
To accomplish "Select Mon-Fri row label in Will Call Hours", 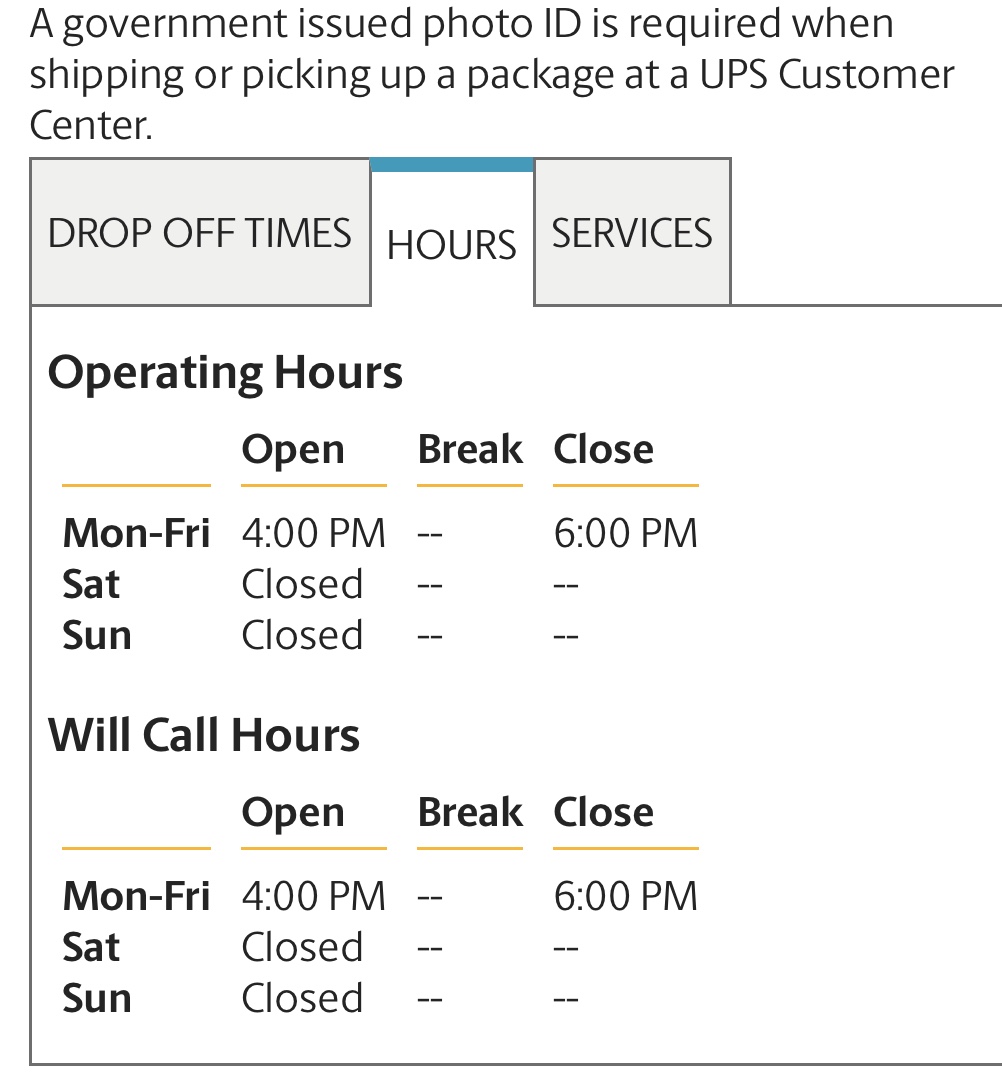I will pos(136,896).
